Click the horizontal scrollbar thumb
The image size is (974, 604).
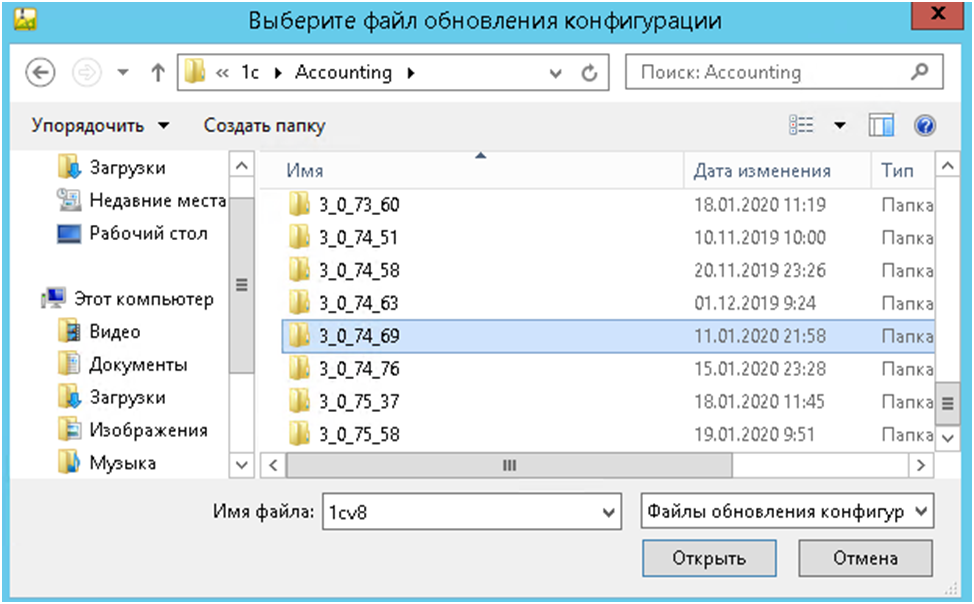point(509,465)
